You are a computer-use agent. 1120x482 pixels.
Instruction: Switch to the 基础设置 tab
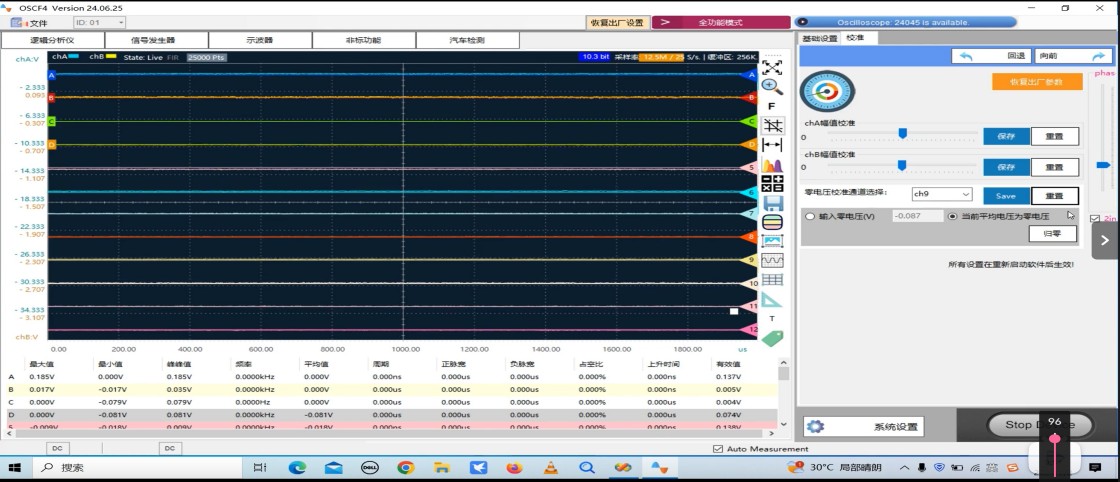pyautogui.click(x=819, y=39)
